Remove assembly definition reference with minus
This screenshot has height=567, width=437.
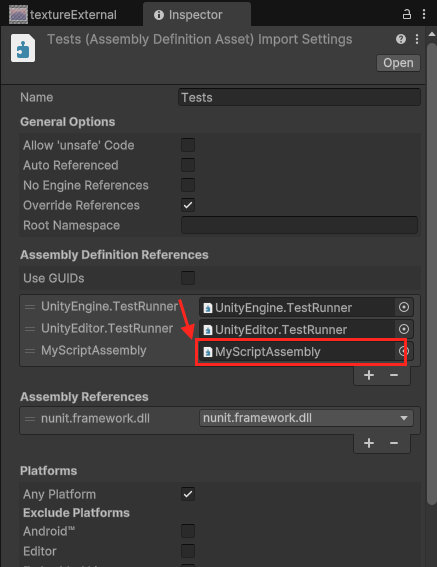394,375
